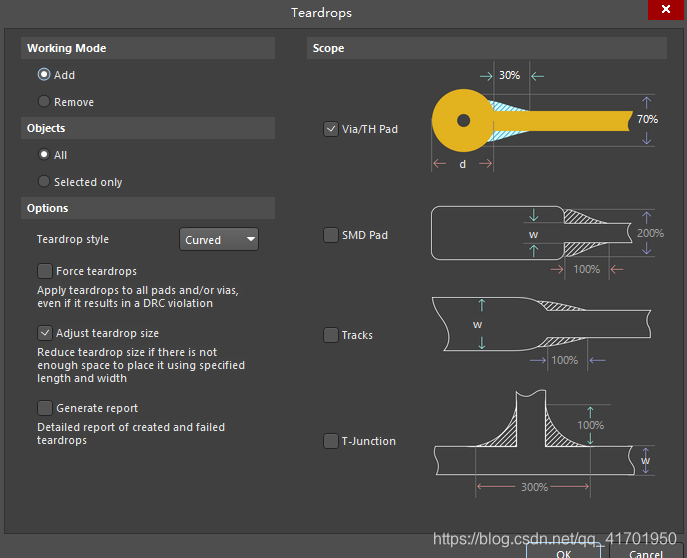
Task: Enable the SMD Pad scope checkbox
Action: (331, 235)
